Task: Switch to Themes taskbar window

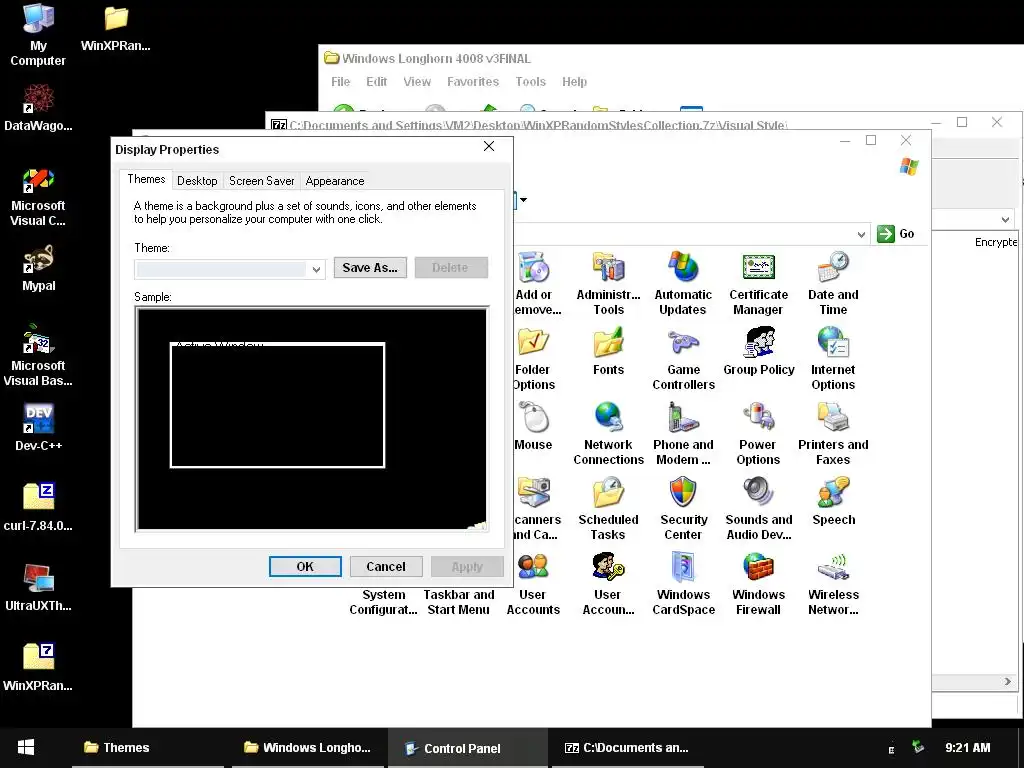Action: (x=148, y=748)
